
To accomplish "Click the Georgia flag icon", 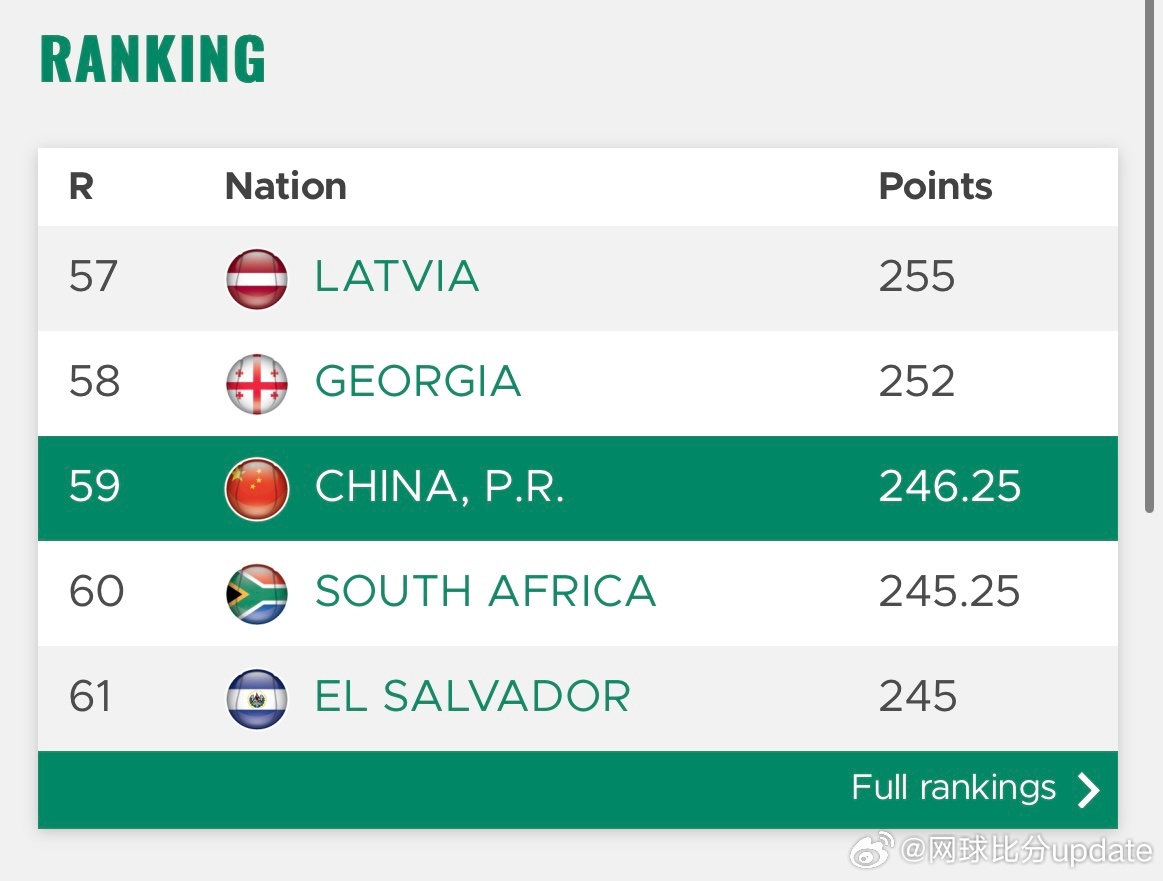I will (257, 384).
